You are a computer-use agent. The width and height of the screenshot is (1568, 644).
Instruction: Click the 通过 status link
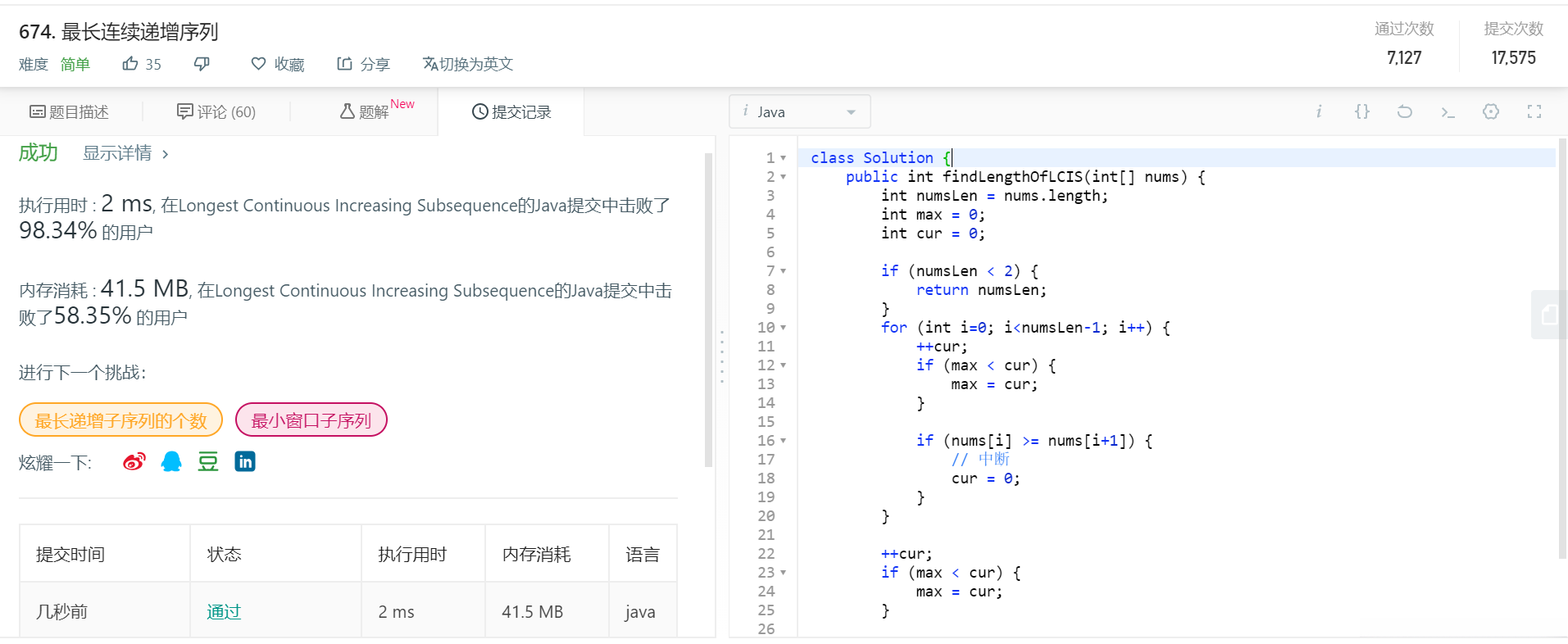tap(224, 612)
